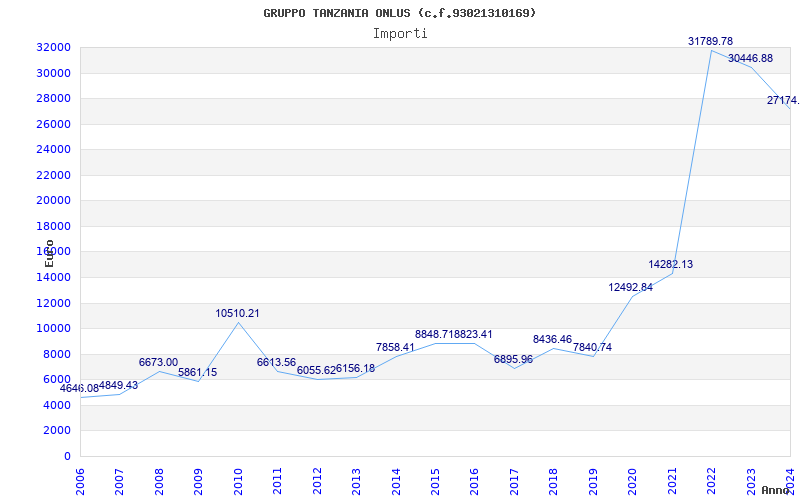Click the 2012 x-axis label
The image size is (800, 500).
coord(317,481)
